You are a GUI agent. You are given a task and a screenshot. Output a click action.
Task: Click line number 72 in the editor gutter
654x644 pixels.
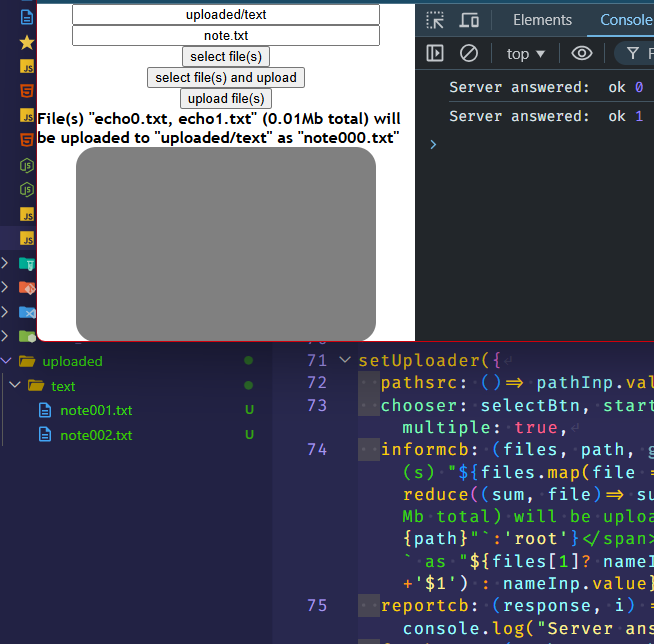point(317,382)
